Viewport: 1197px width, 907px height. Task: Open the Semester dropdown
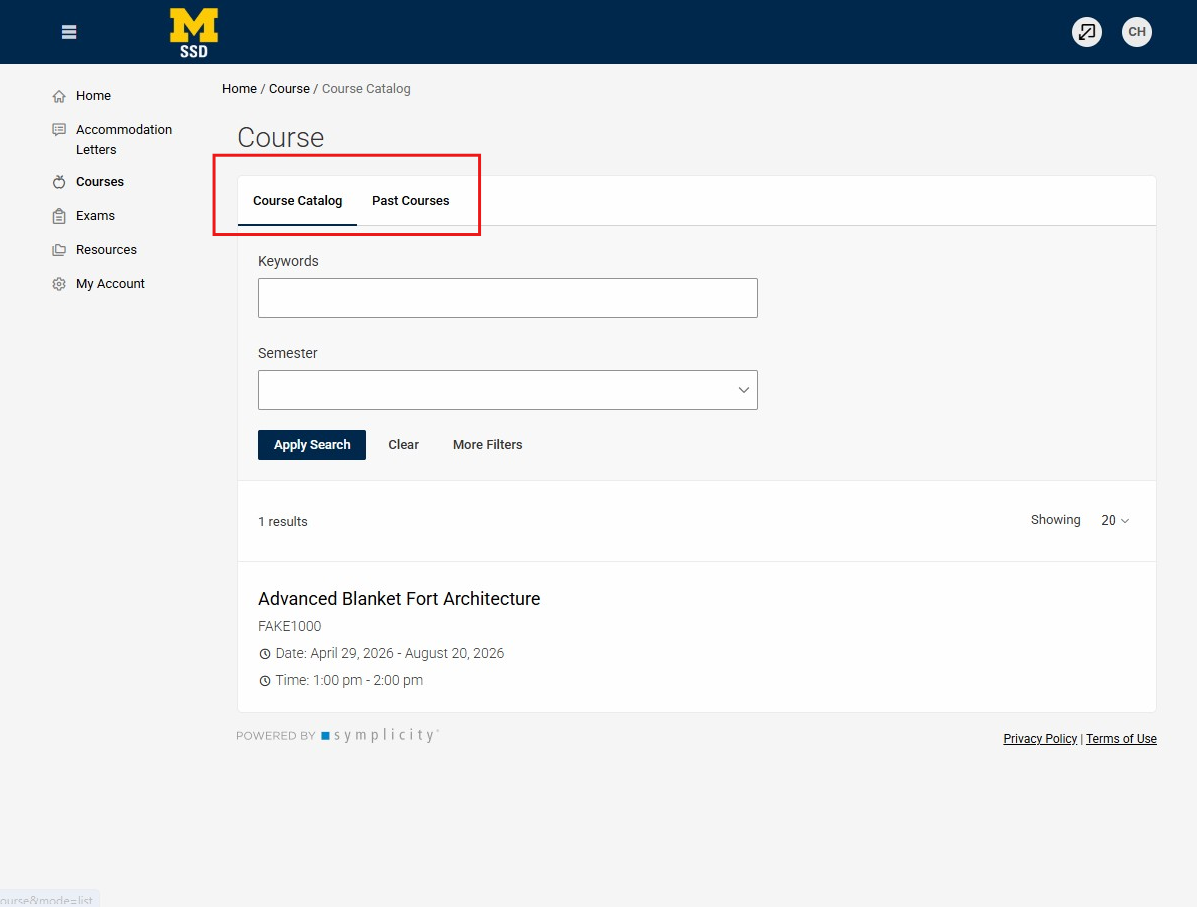tap(508, 390)
